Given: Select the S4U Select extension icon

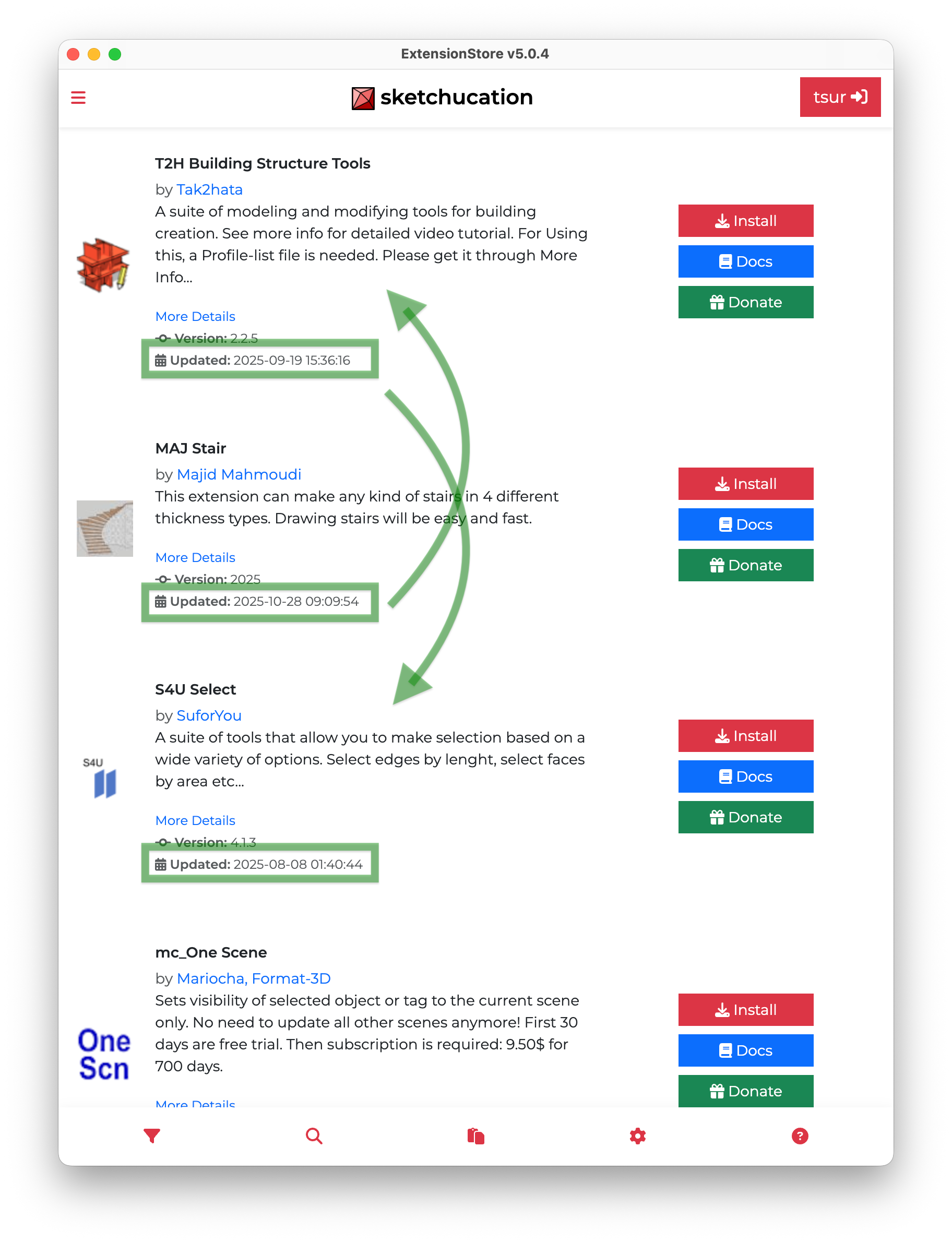Looking at the screenshot, I should pos(104,776).
